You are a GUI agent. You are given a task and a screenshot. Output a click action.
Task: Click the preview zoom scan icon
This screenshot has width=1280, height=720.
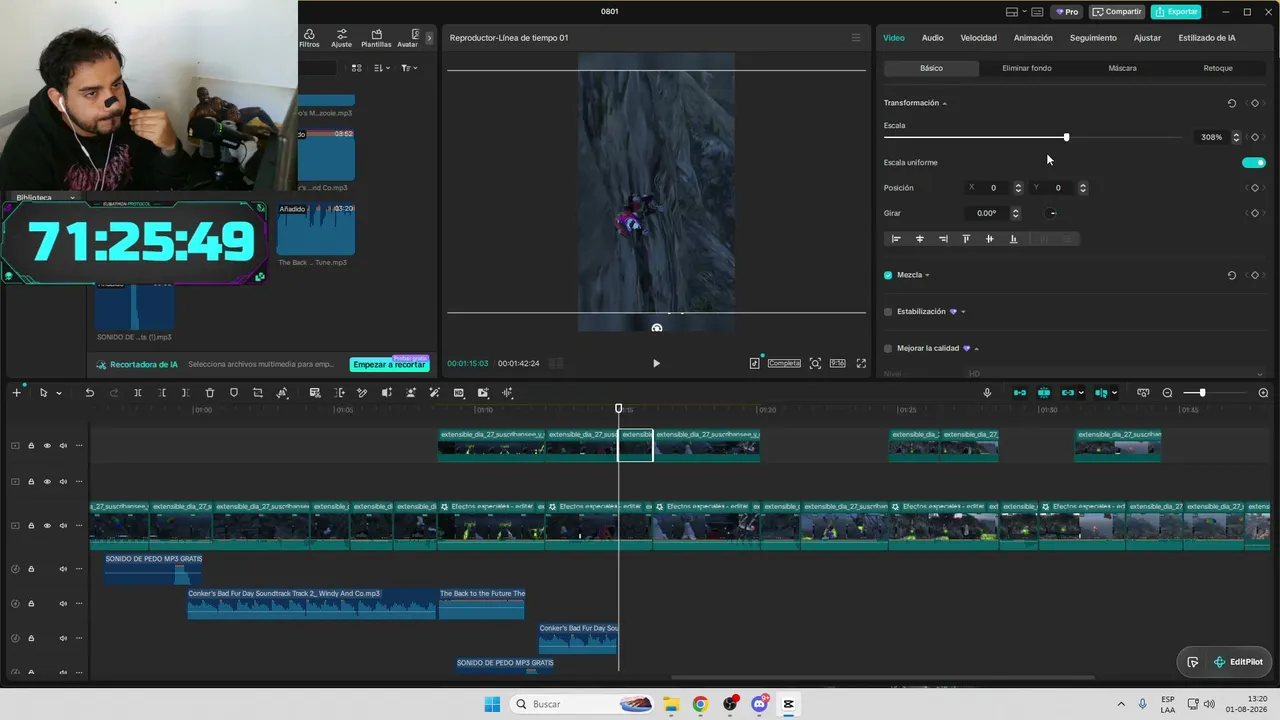(815, 364)
